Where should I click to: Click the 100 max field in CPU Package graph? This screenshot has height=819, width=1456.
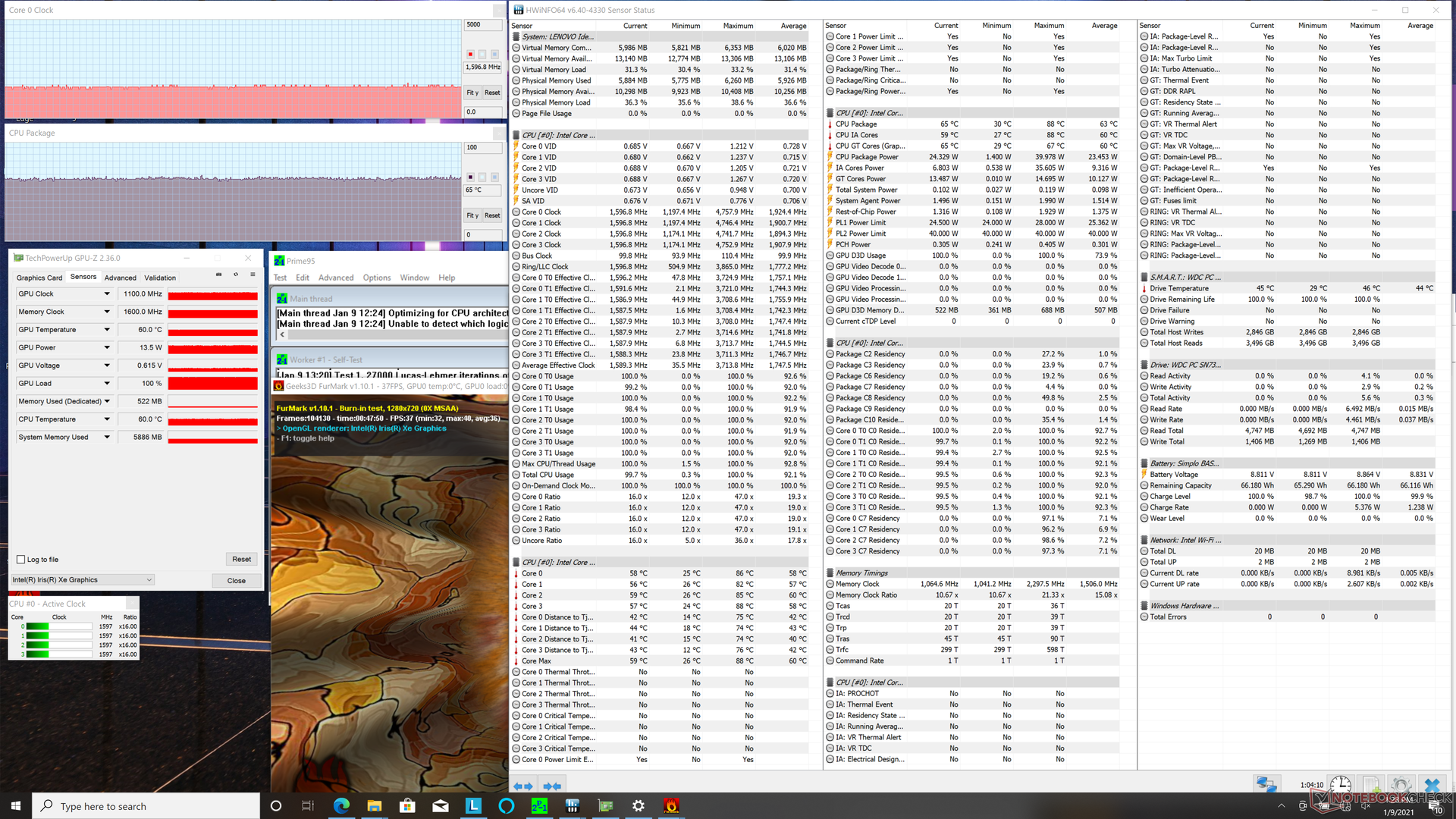pyautogui.click(x=483, y=148)
